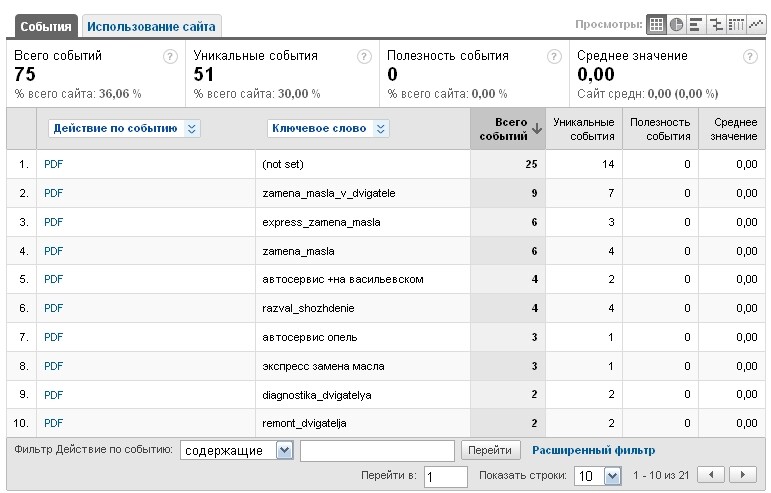The image size is (771, 493).
Task: Go to next page arrow button
Action: tap(743, 475)
